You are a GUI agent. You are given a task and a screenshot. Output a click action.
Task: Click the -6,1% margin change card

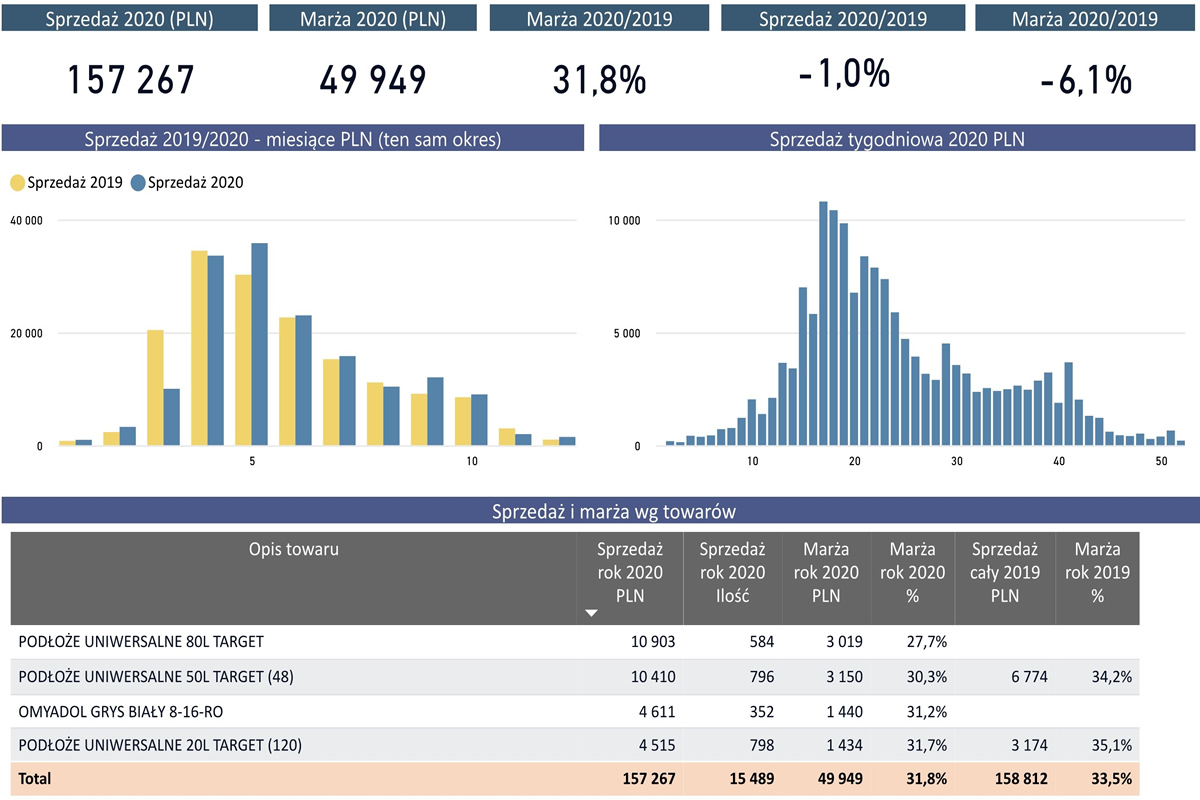coord(1085,80)
